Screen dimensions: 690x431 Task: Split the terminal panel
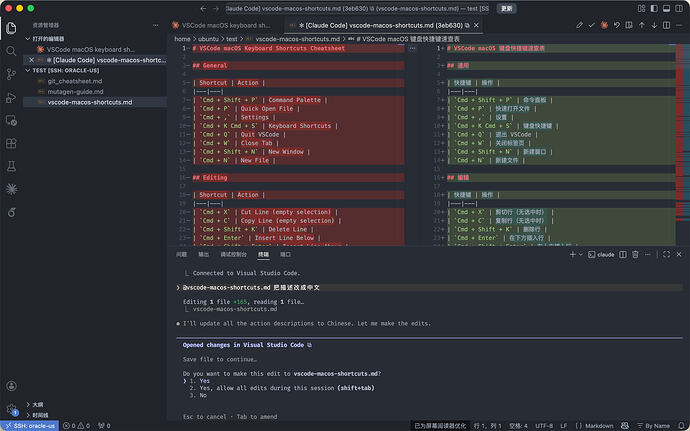623,254
